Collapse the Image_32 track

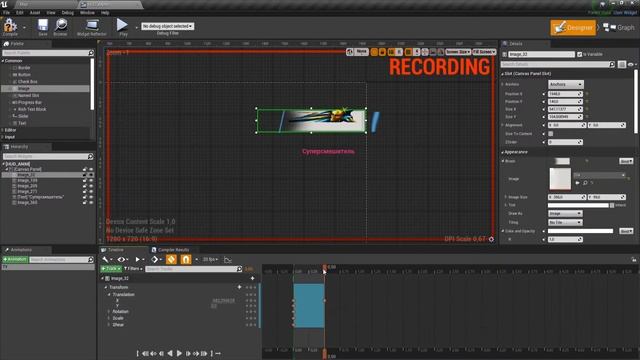tap(102, 278)
